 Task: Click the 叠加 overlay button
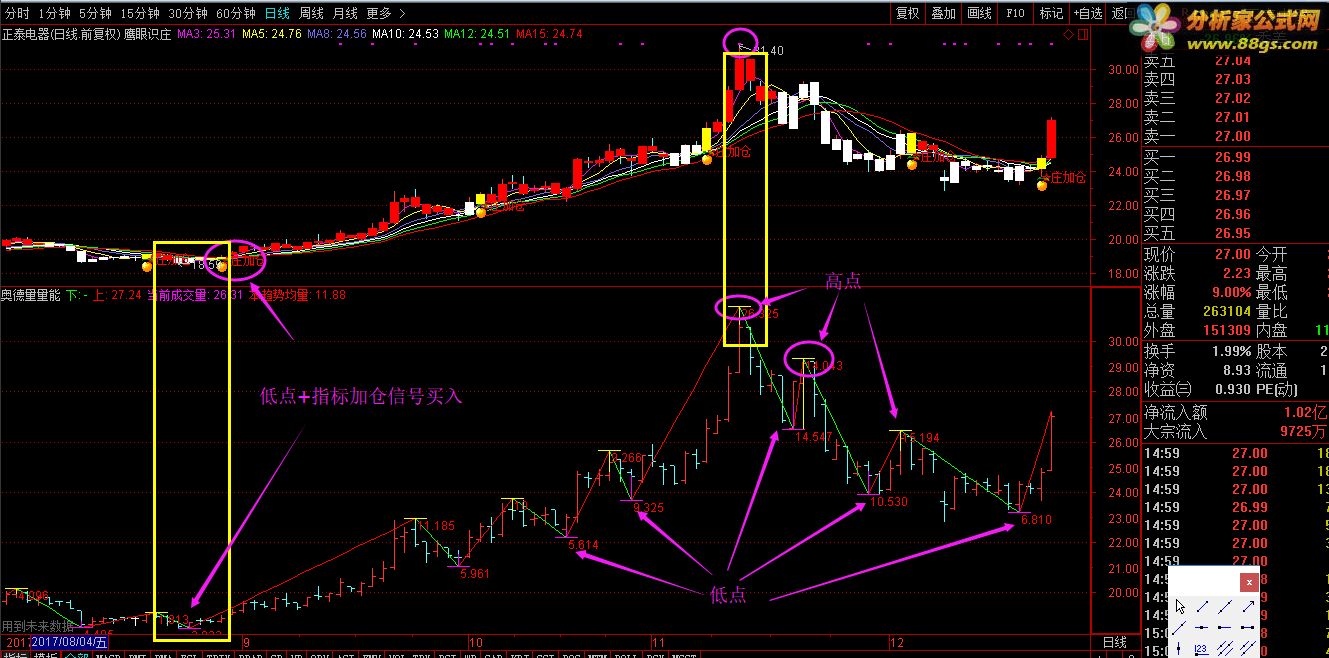click(x=943, y=13)
